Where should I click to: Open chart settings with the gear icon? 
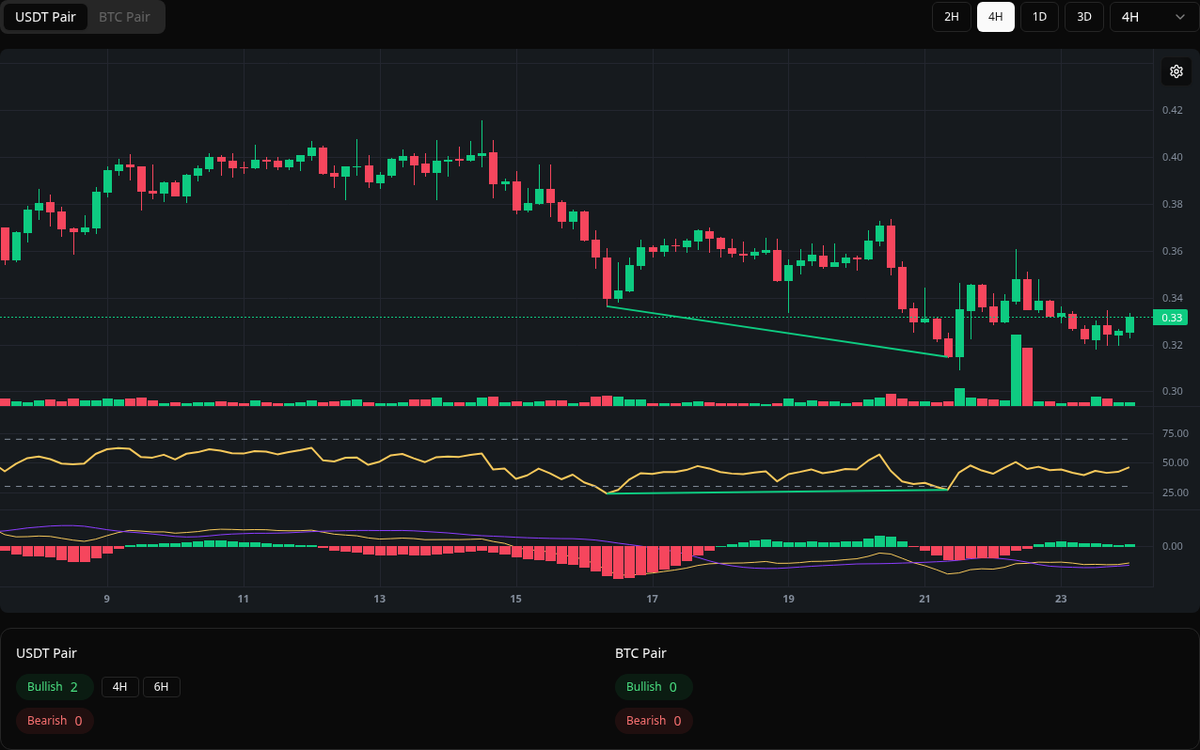tap(1176, 71)
